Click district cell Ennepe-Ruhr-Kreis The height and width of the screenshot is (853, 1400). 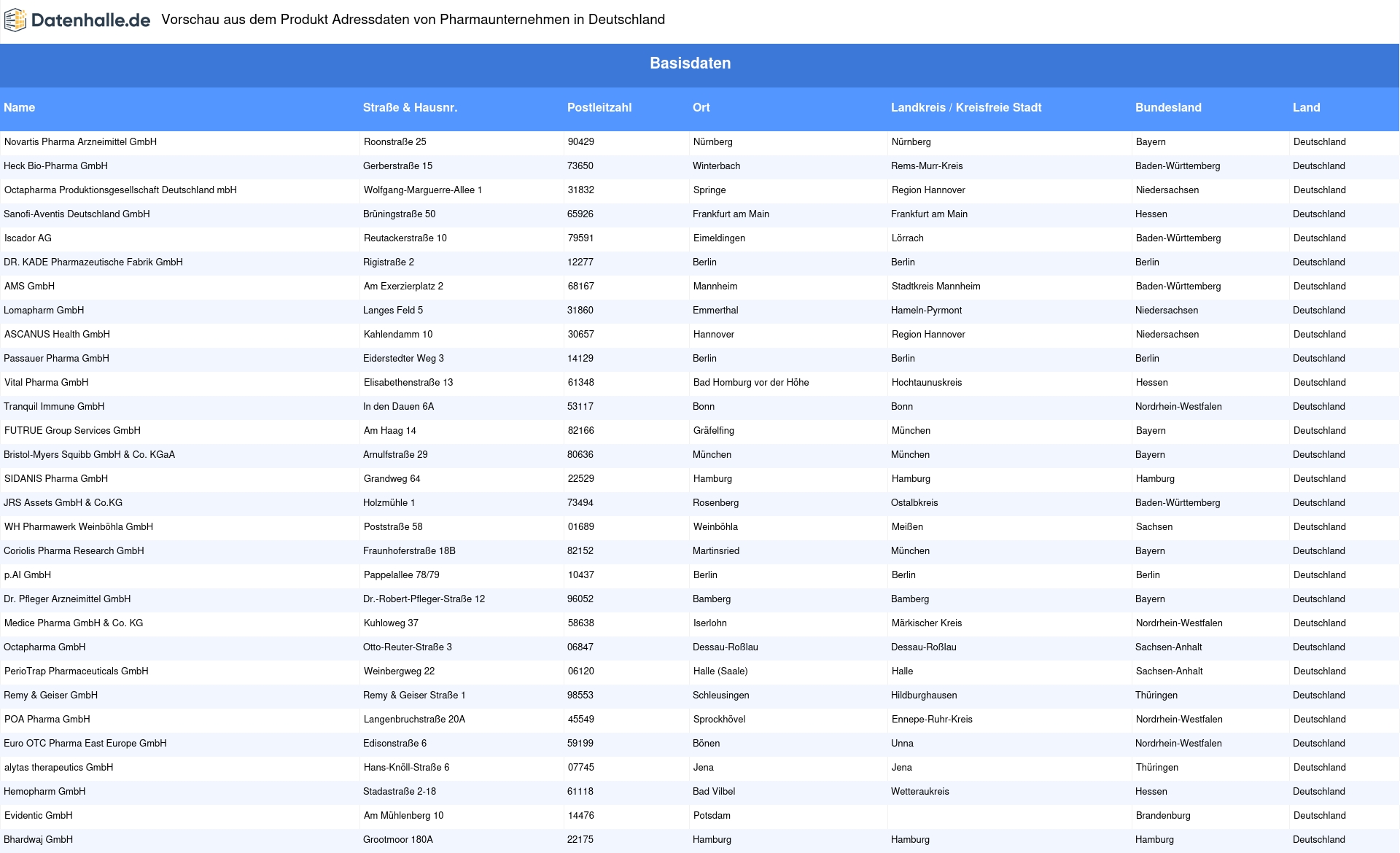coord(932,720)
